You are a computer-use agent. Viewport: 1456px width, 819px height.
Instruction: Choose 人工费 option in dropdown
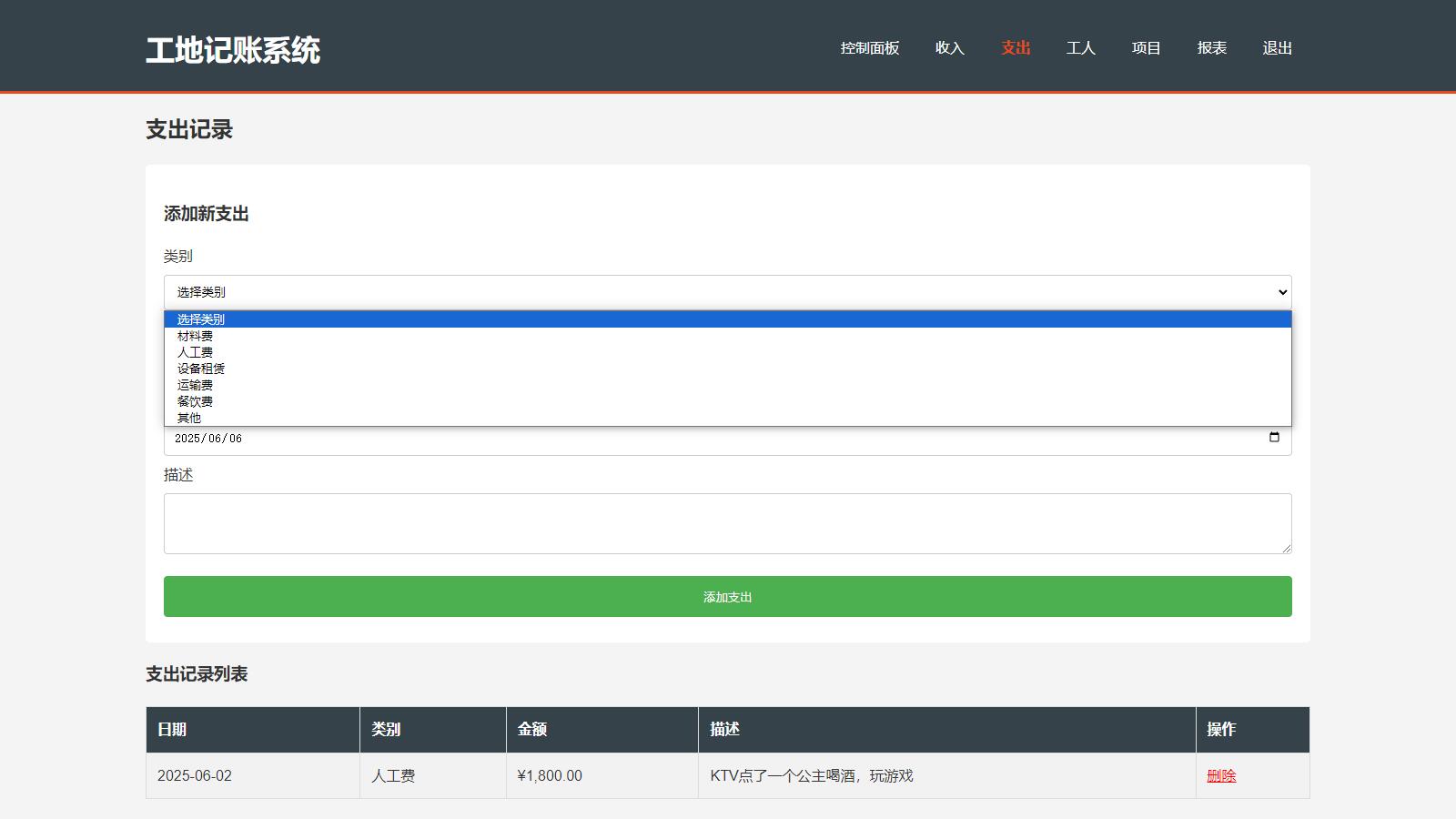click(195, 352)
